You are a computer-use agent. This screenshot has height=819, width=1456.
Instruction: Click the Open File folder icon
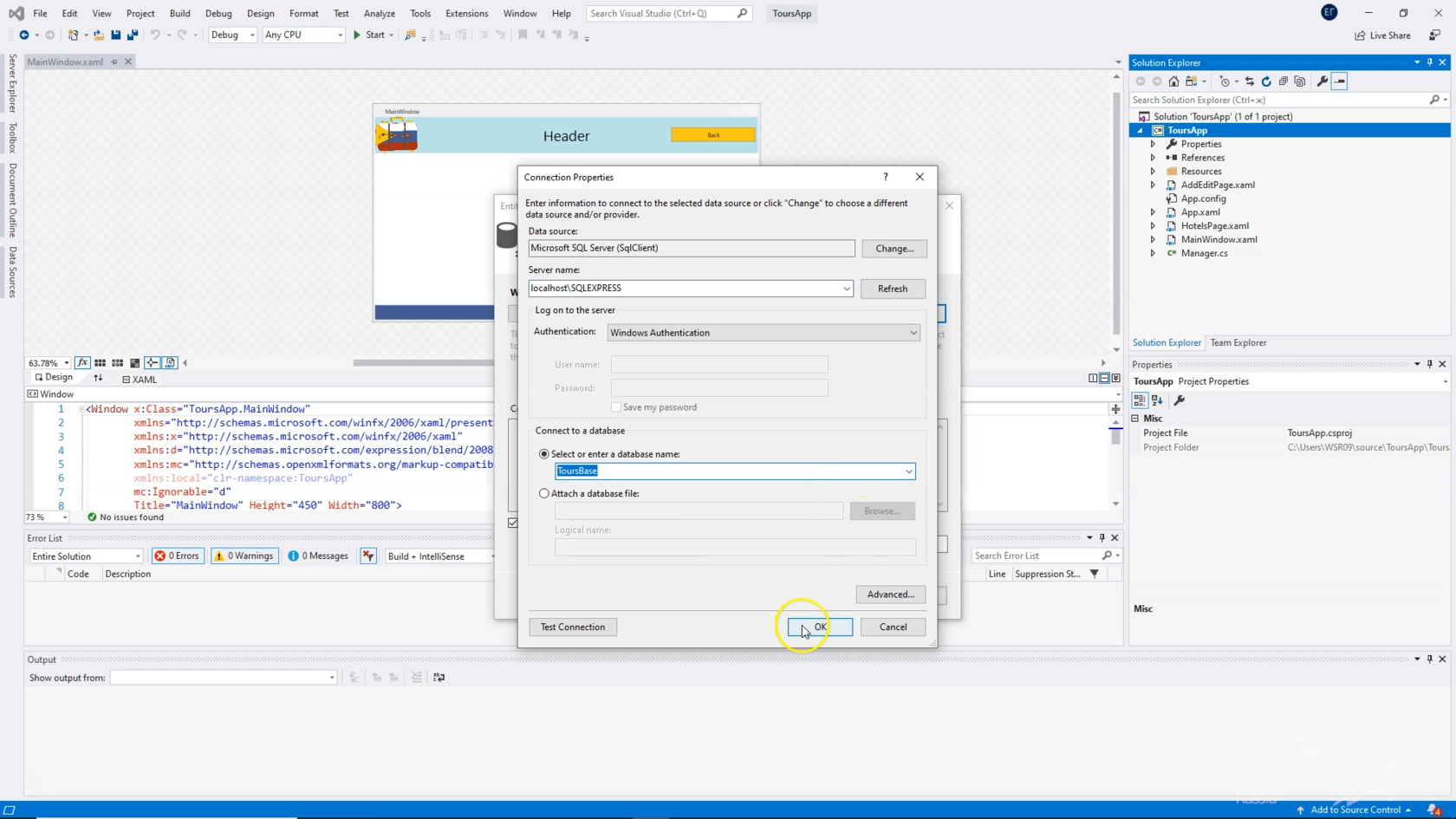[x=99, y=35]
